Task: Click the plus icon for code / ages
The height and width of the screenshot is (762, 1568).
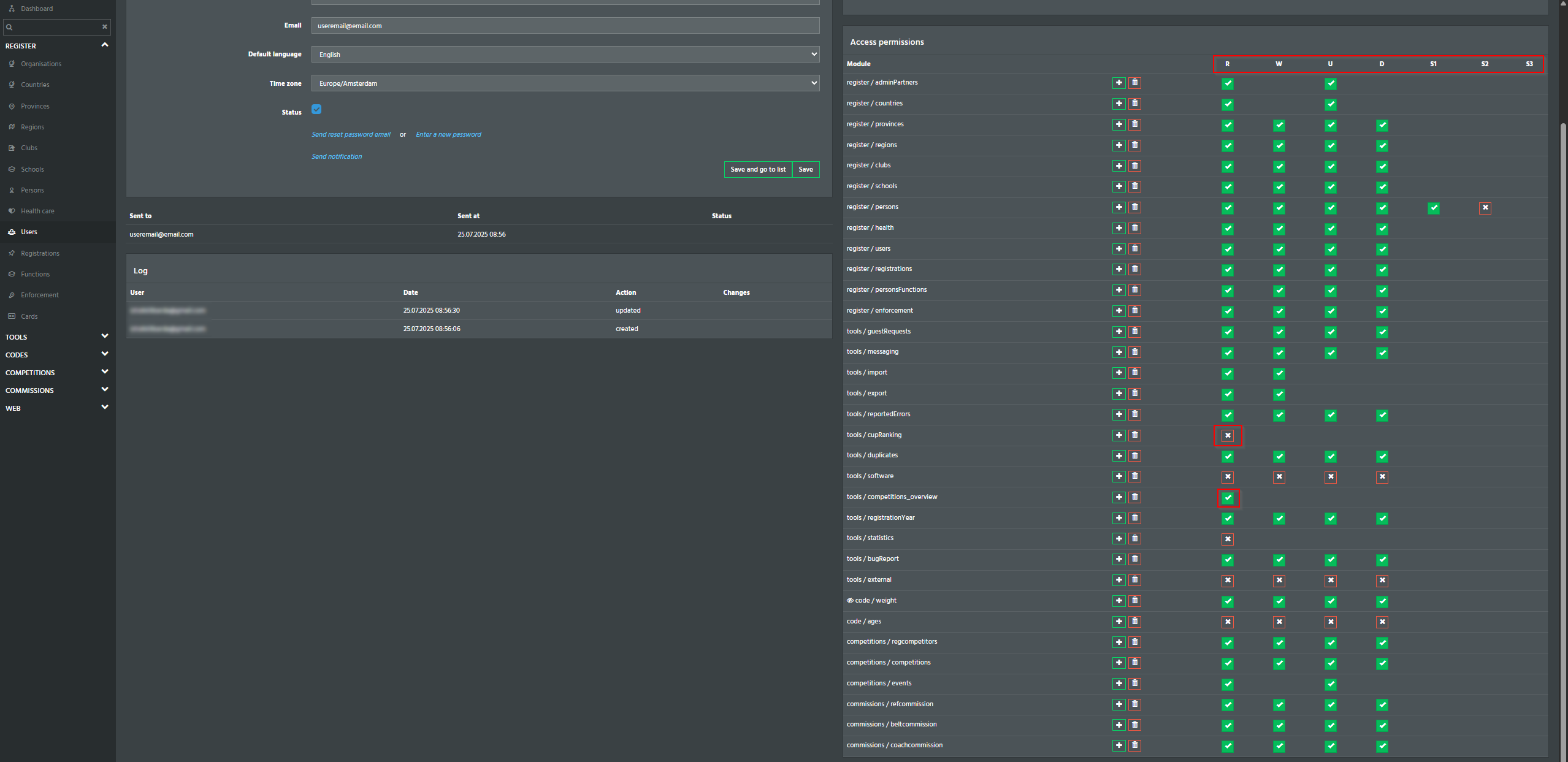Action: [x=1119, y=622]
